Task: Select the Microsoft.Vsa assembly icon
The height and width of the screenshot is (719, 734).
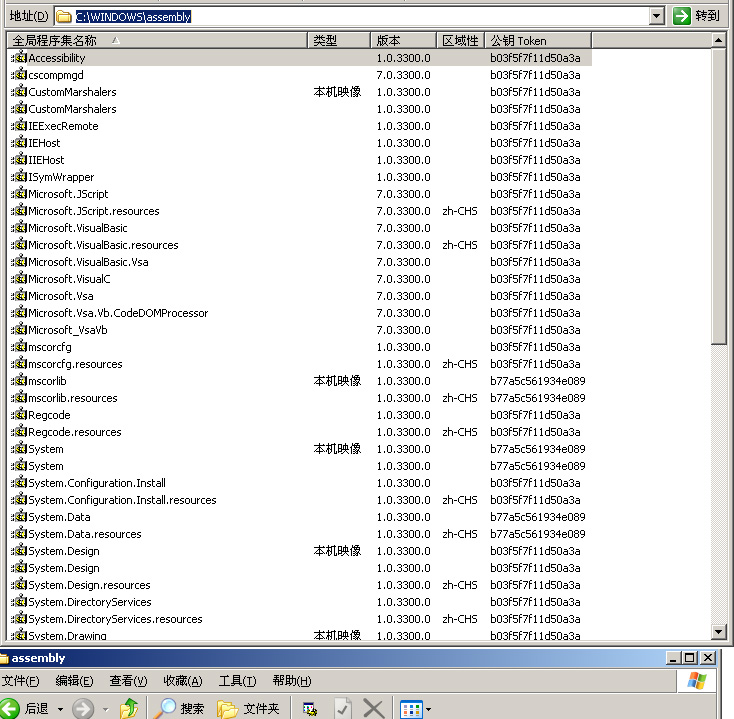Action: tap(19, 295)
